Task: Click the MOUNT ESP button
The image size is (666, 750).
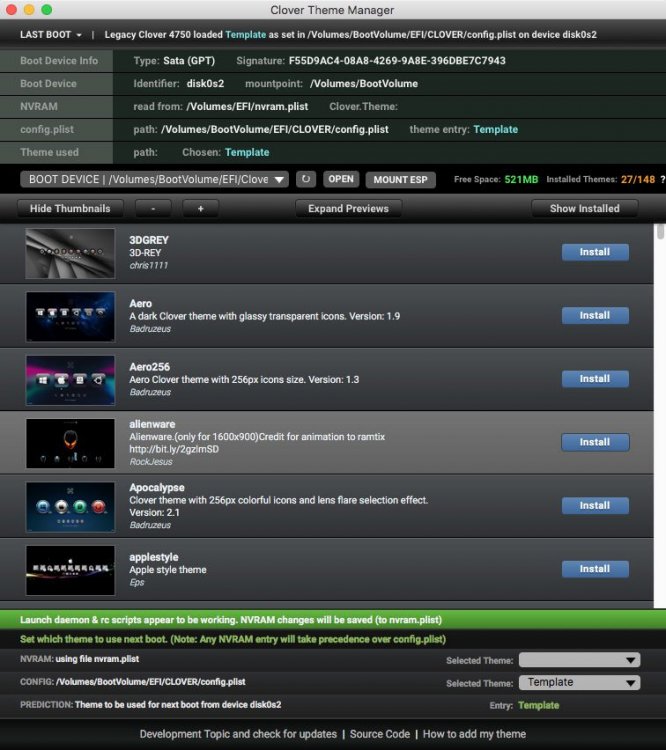Action: pyautogui.click(x=400, y=180)
